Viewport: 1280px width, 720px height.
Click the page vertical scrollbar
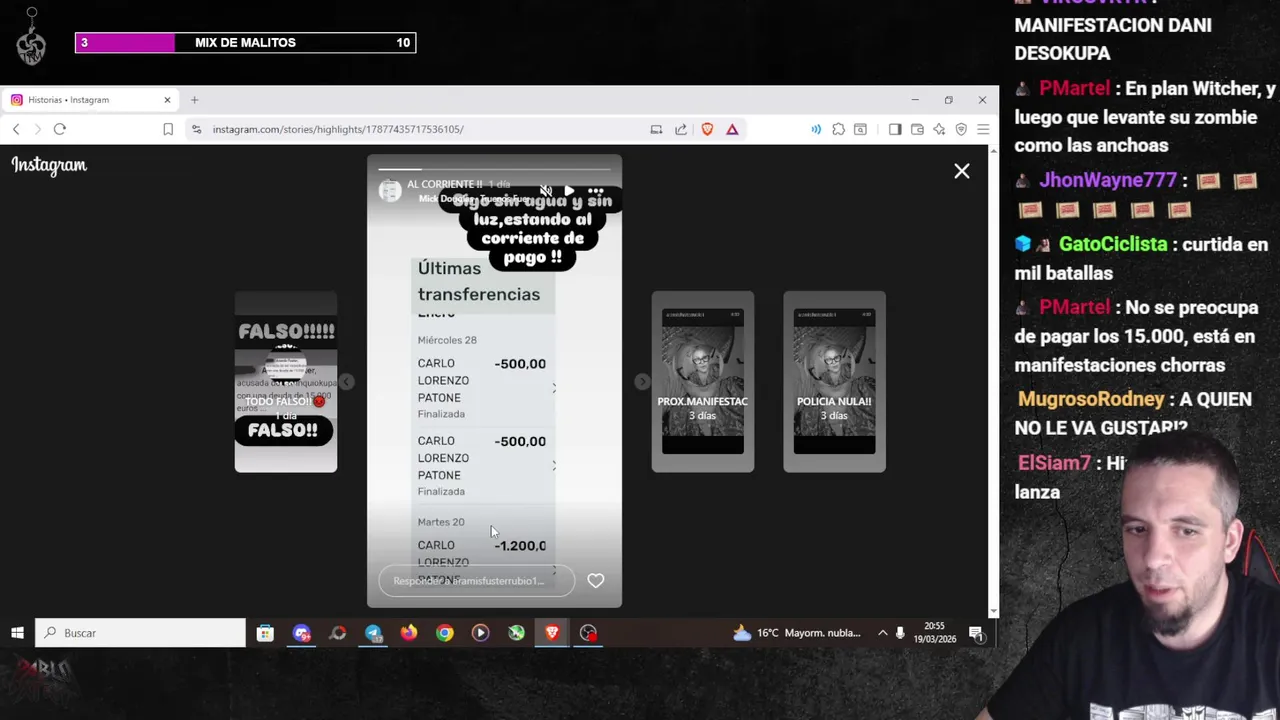993,380
